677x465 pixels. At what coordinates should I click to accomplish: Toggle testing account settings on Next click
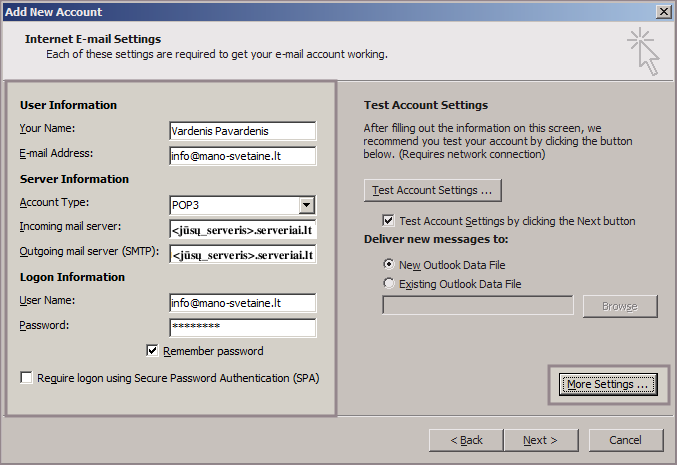click(389, 221)
